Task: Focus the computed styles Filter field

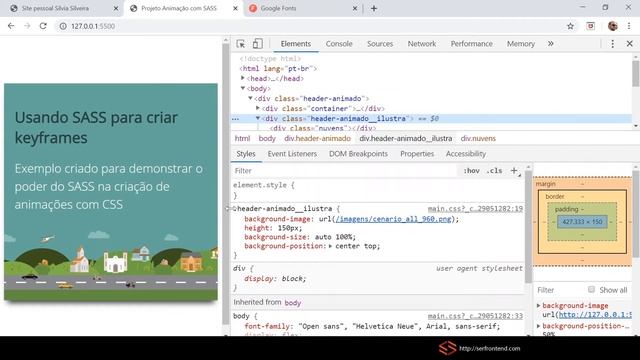Action: pos(559,290)
